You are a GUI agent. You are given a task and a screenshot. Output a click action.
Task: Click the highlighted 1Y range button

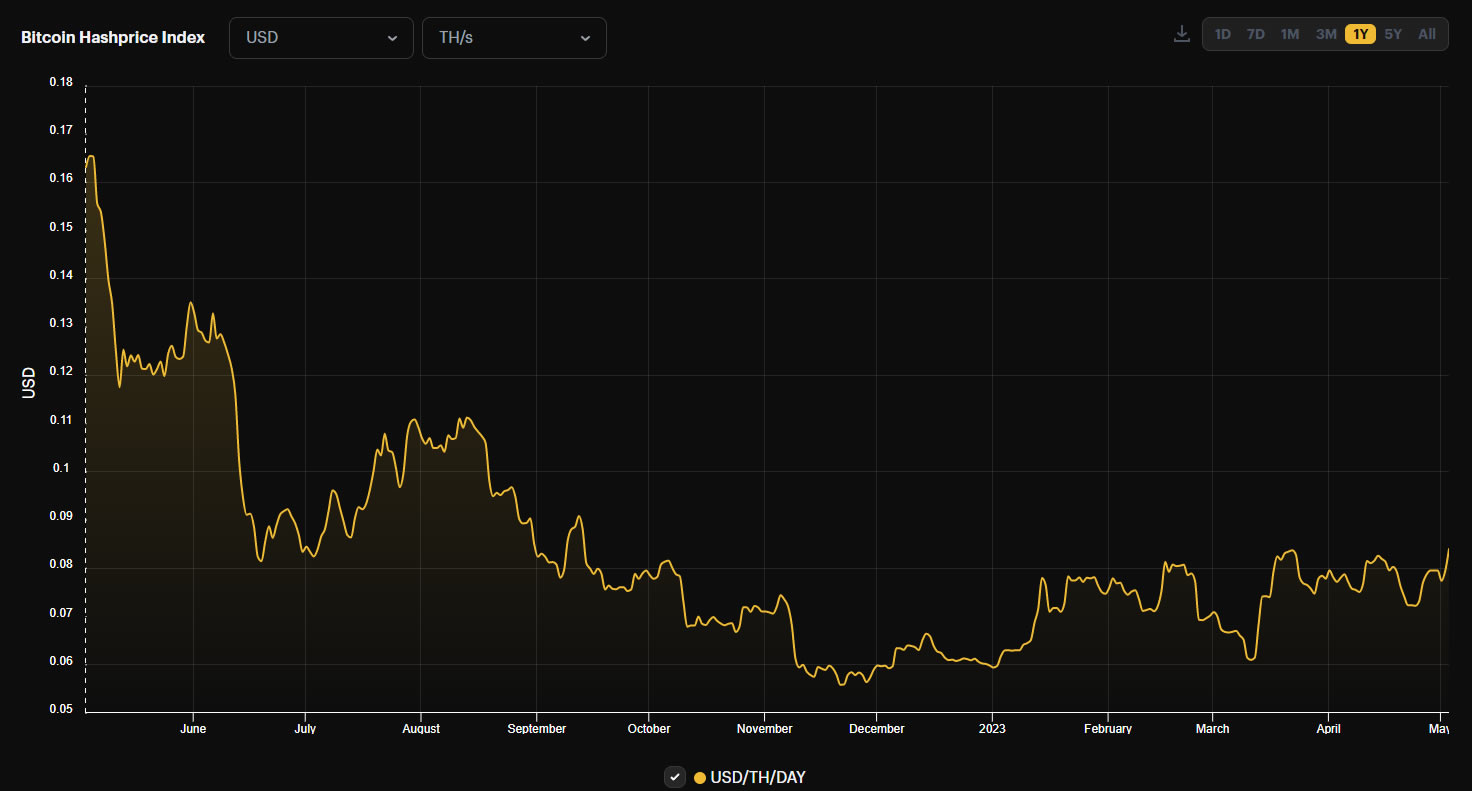[1360, 34]
